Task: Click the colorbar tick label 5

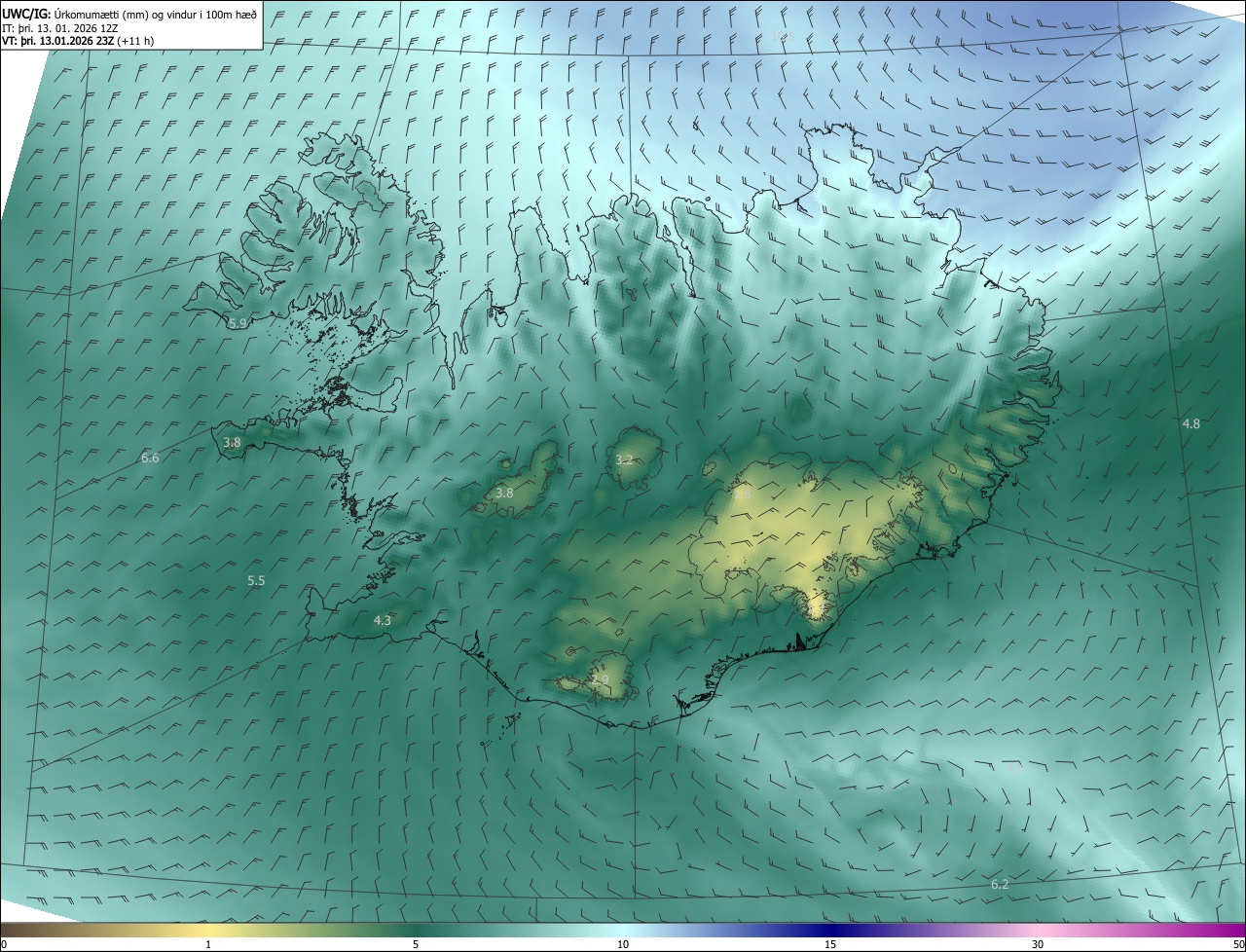Action: pyautogui.click(x=416, y=944)
